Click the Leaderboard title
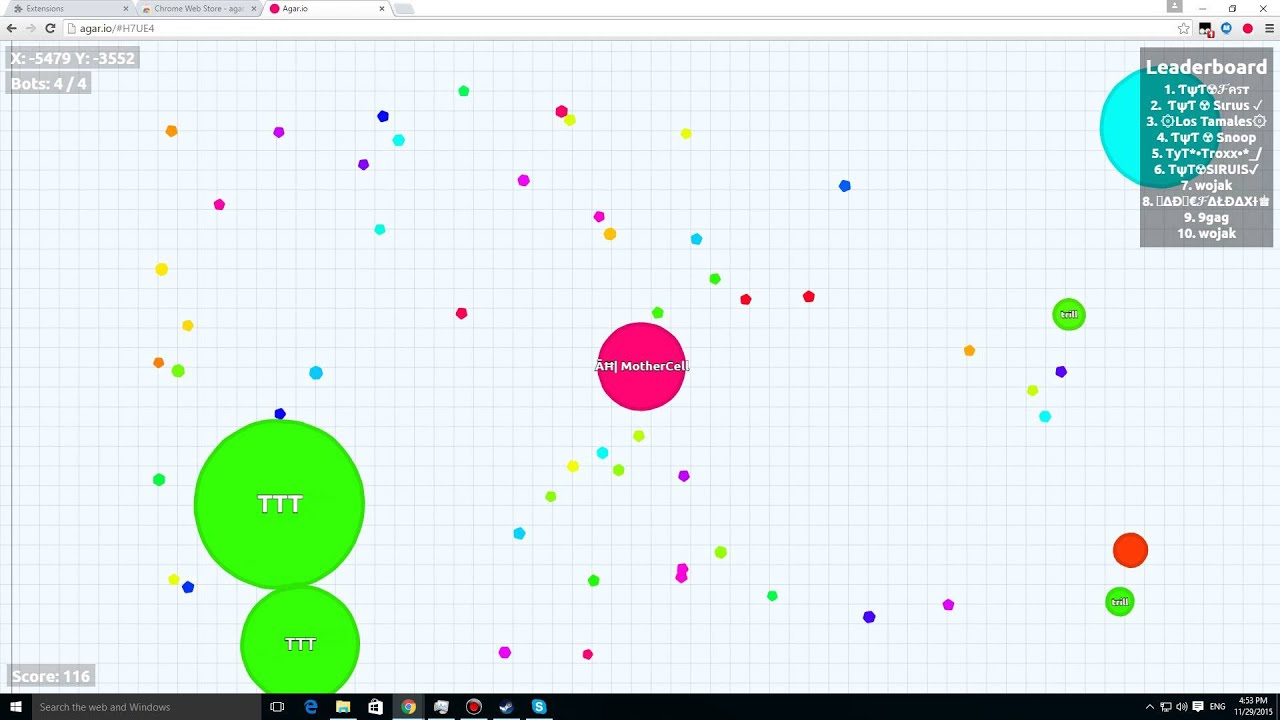 click(x=1206, y=67)
